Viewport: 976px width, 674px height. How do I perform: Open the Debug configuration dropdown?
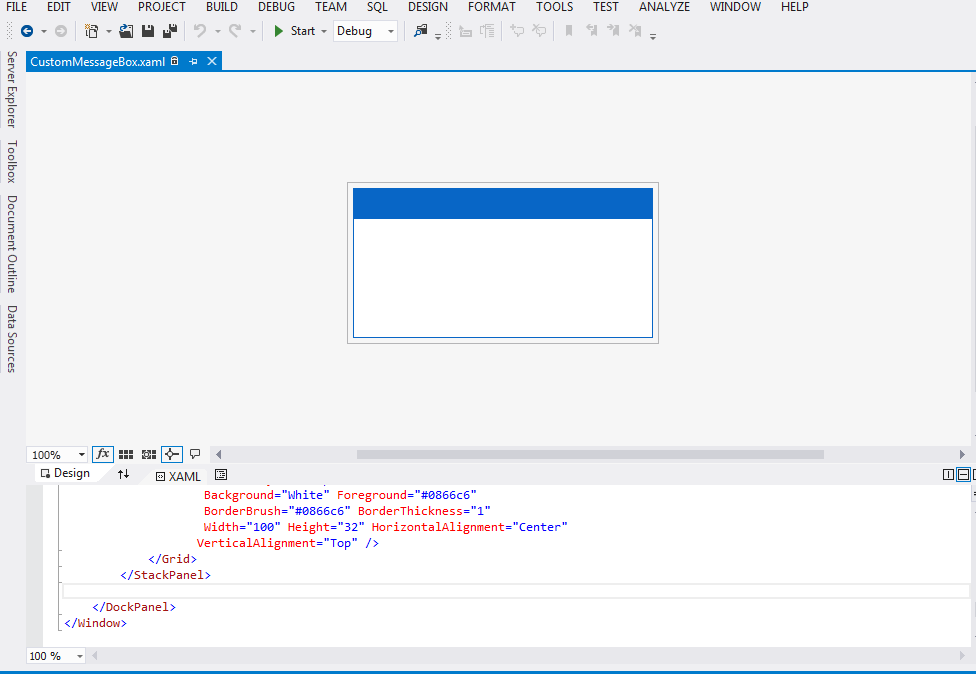click(389, 31)
